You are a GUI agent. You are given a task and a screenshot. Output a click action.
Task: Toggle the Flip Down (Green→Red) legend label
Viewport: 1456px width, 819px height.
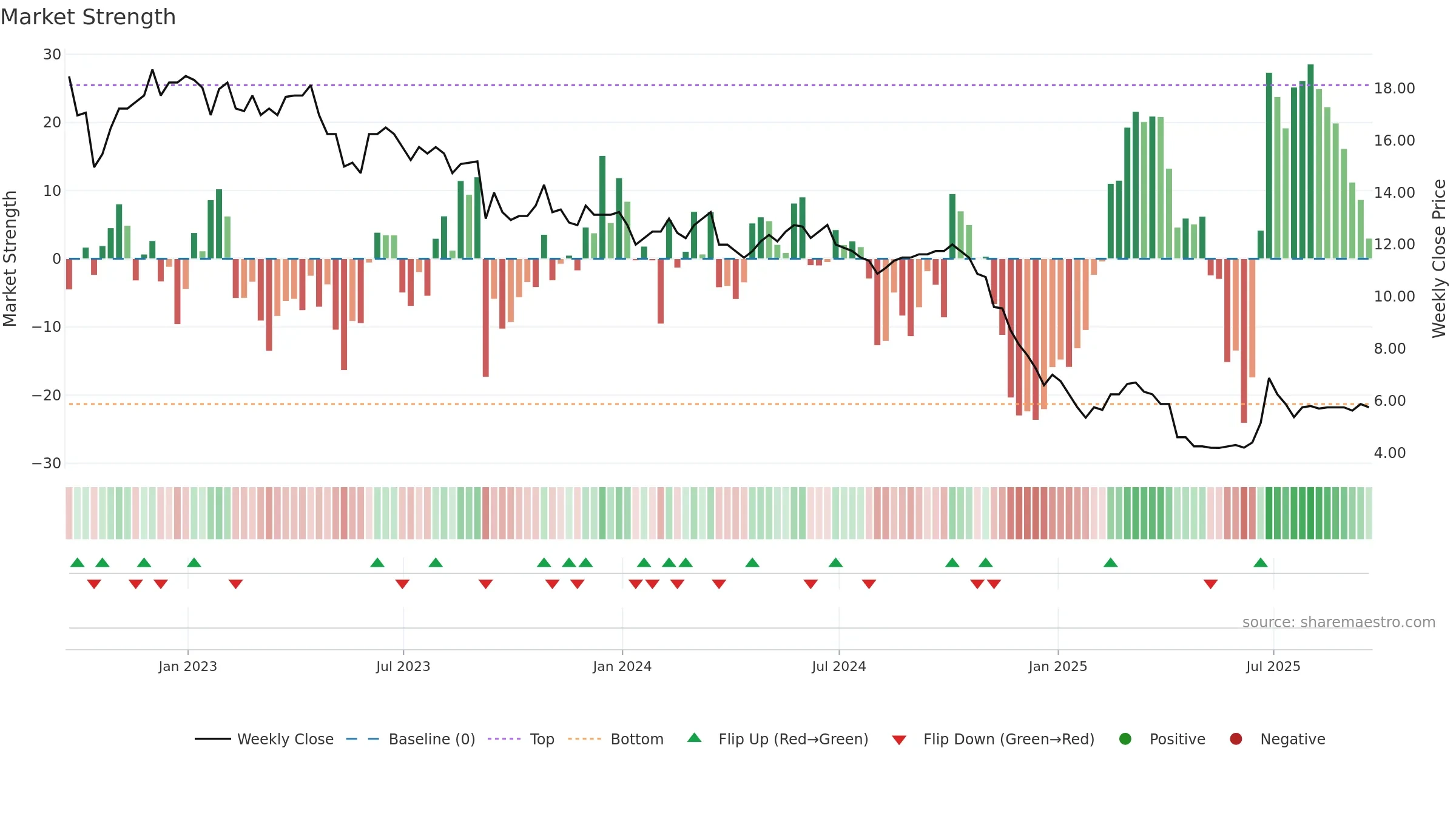click(x=1009, y=739)
